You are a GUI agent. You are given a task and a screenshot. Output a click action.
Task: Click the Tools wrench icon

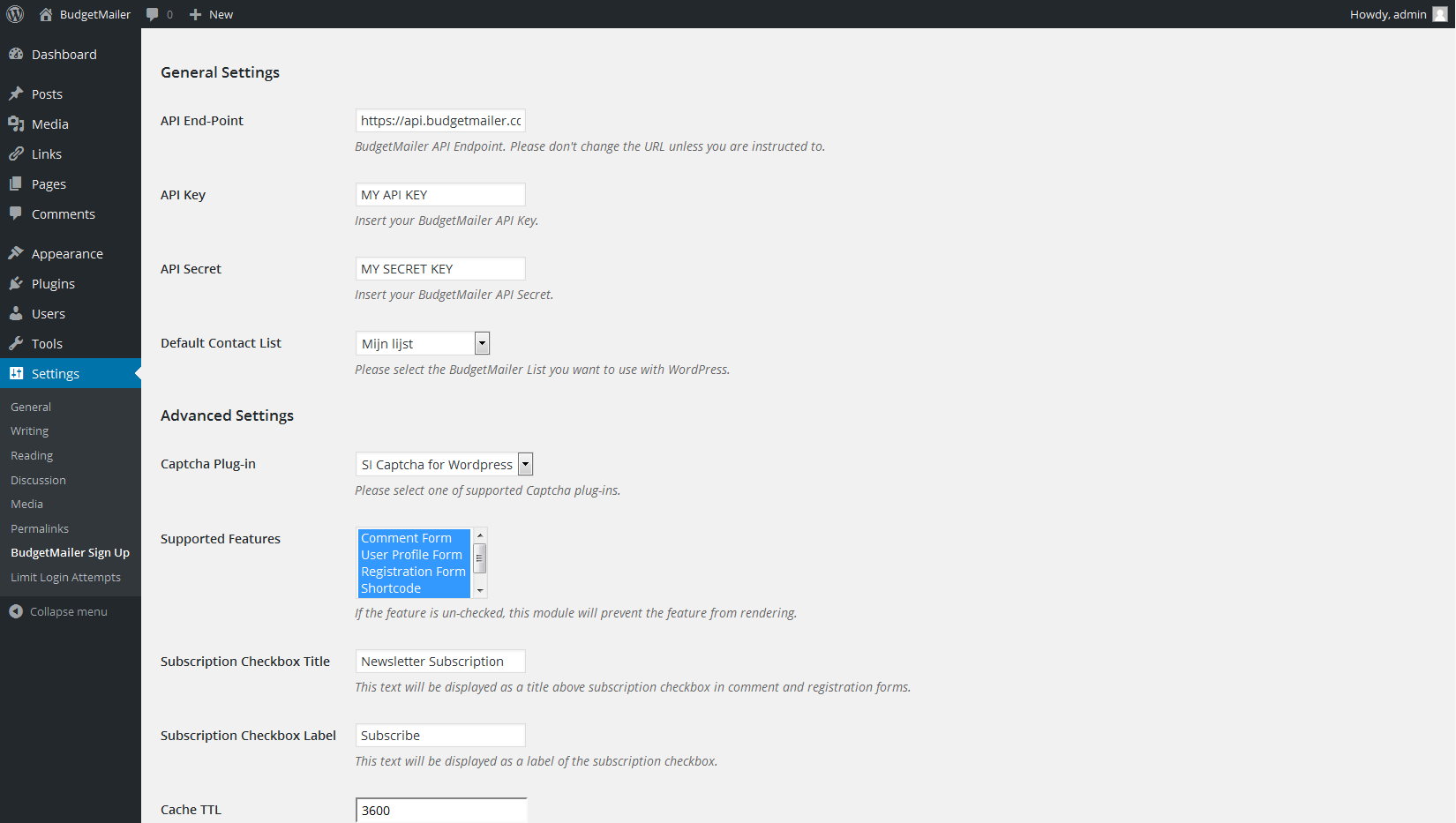[x=16, y=343]
